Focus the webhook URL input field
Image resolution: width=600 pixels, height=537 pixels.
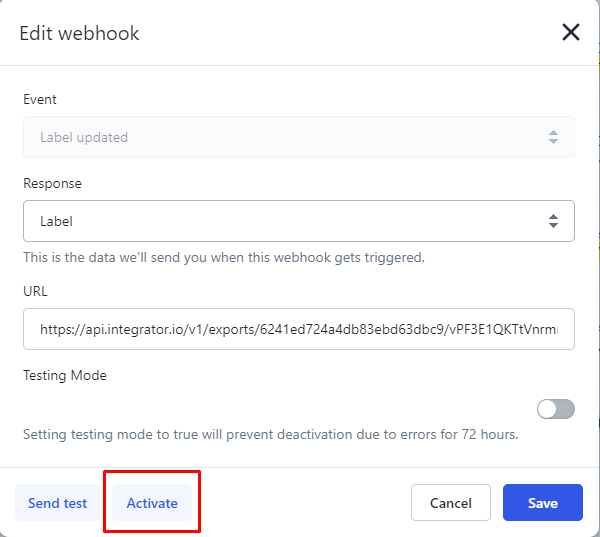[298, 328]
